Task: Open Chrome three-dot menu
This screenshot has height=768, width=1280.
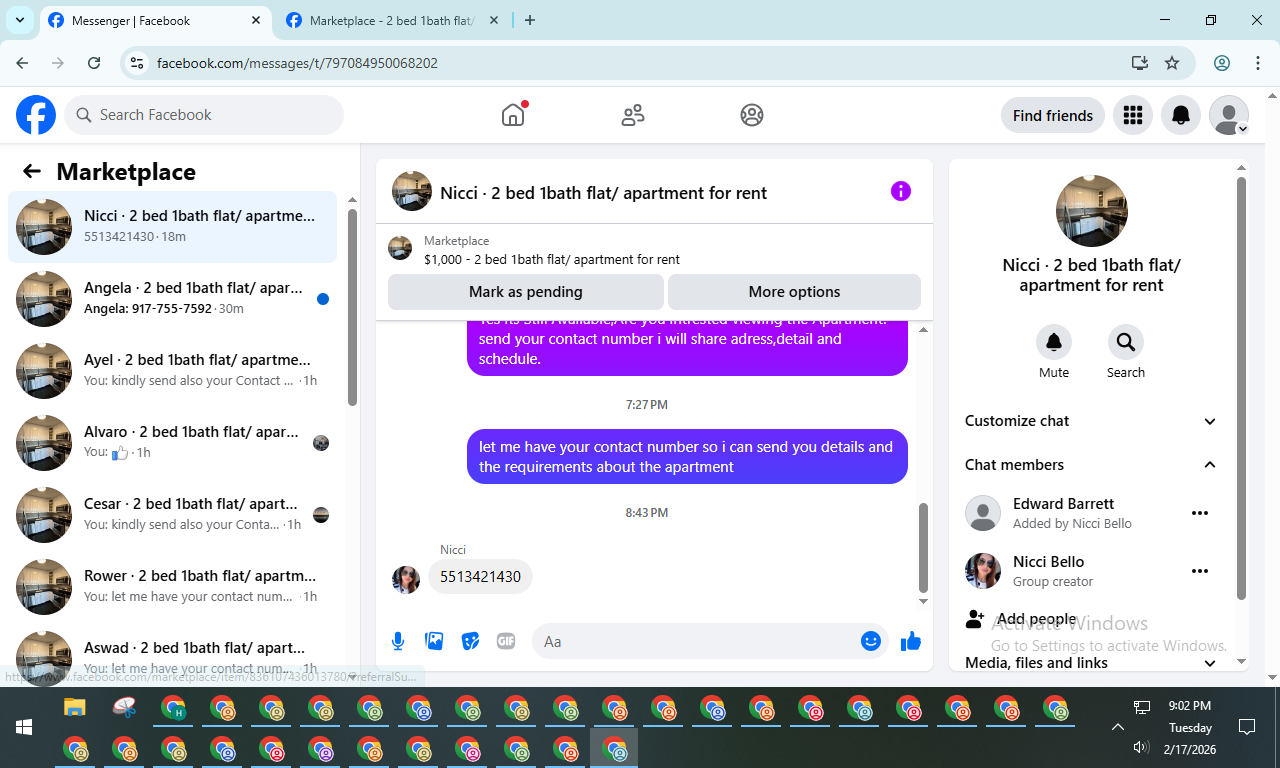Action: click(1258, 63)
